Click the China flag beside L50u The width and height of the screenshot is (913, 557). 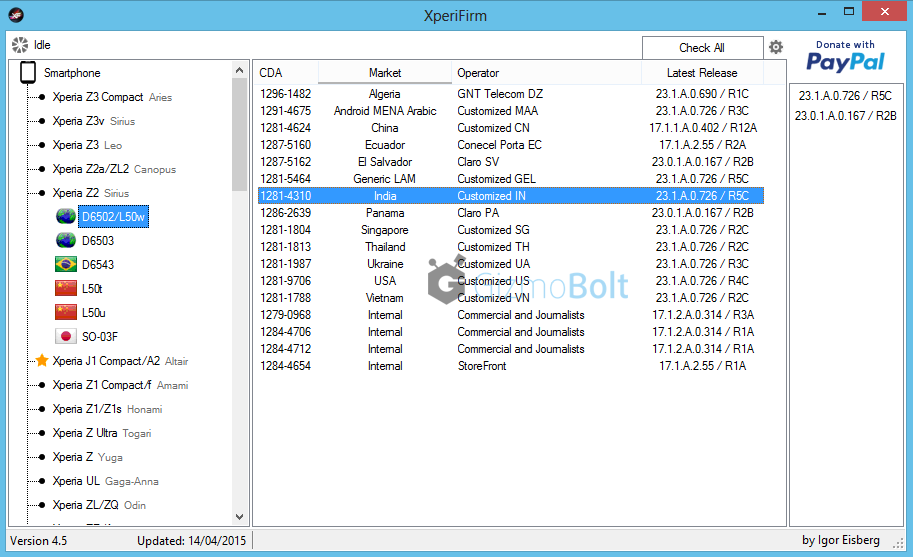pos(66,312)
